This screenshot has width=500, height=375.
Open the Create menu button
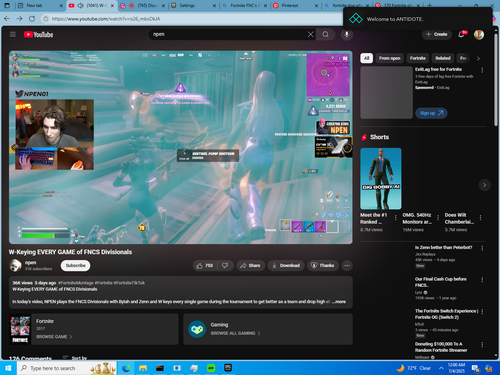coord(437,34)
